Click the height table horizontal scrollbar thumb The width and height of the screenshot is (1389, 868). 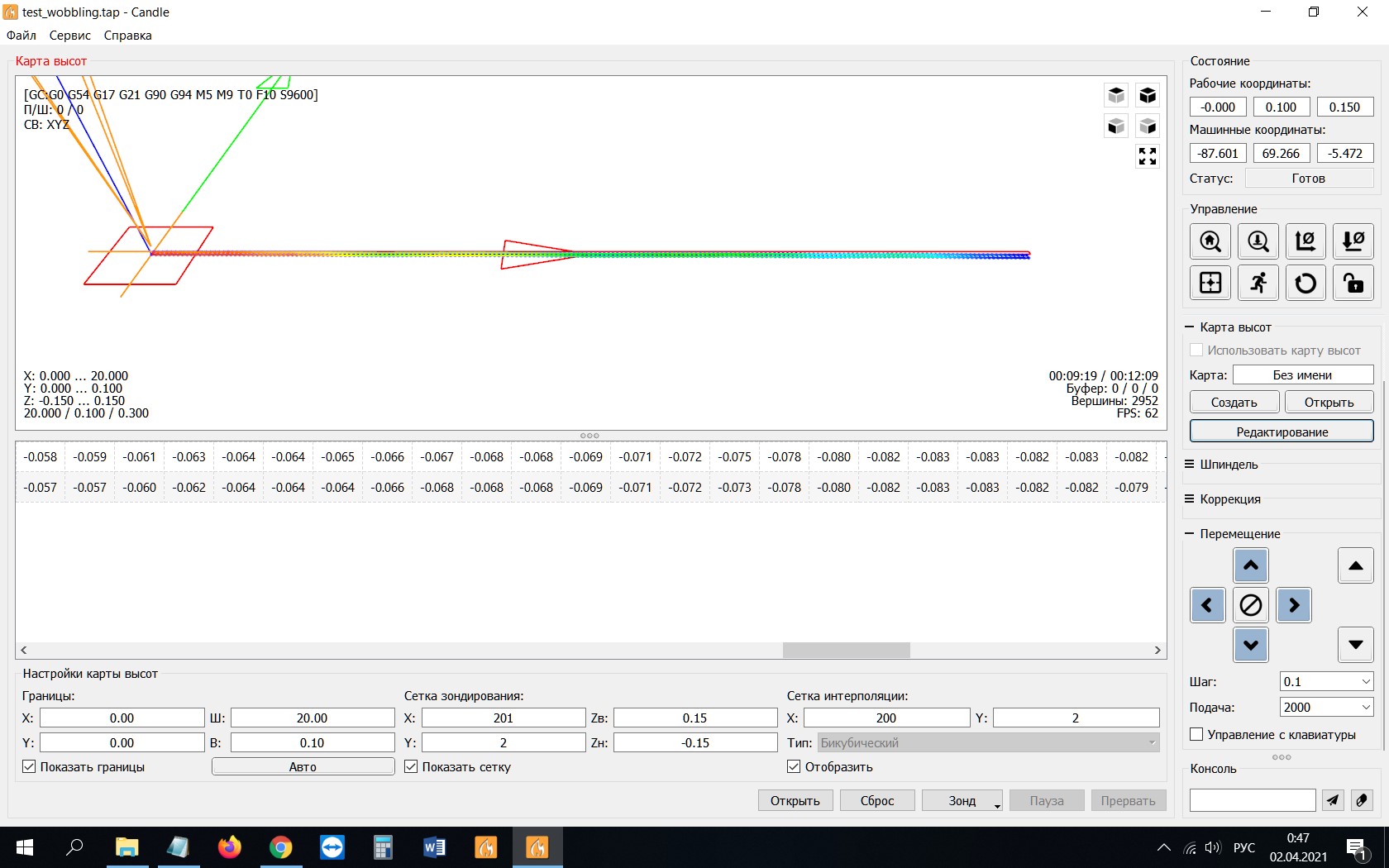point(846,651)
